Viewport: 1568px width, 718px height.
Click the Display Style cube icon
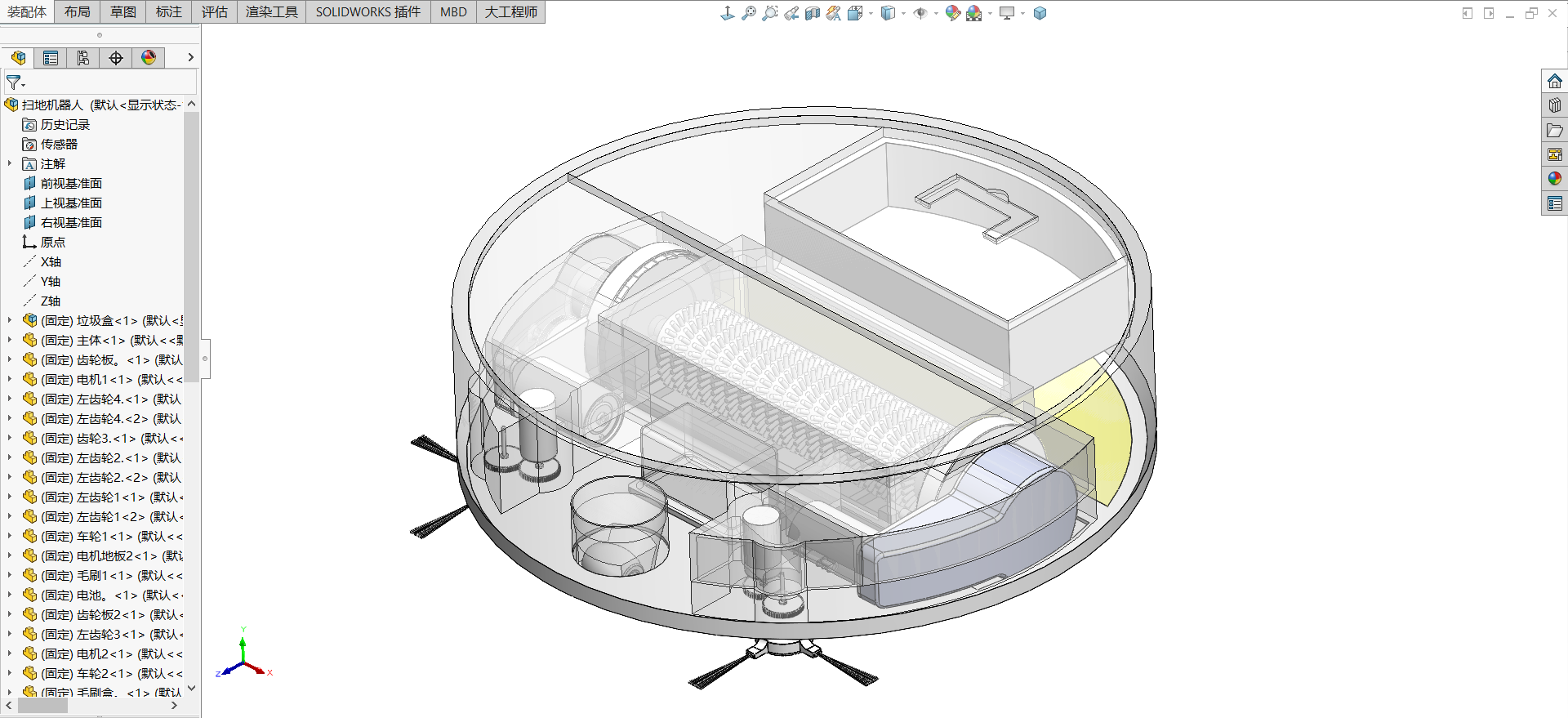pos(888,13)
